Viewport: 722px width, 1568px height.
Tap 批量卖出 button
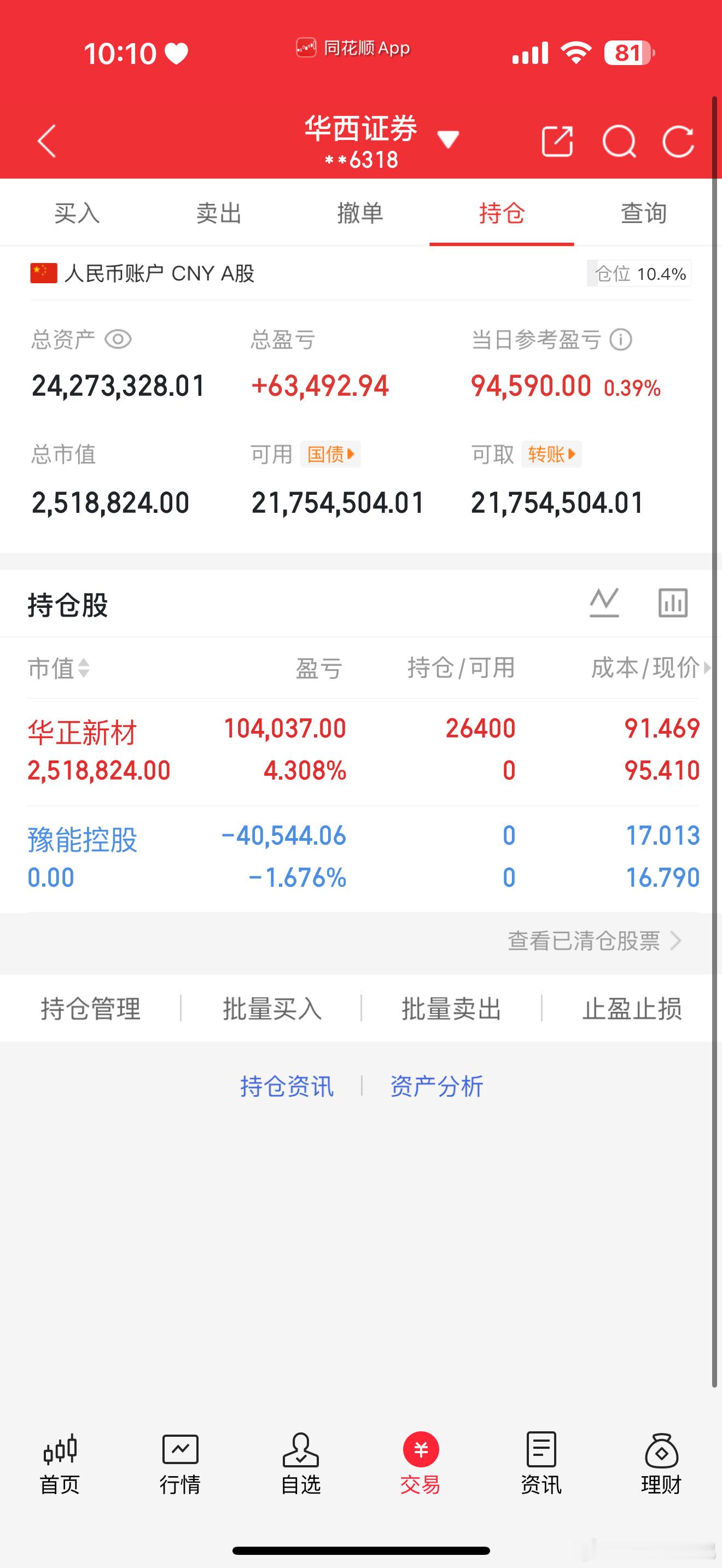451,1009
